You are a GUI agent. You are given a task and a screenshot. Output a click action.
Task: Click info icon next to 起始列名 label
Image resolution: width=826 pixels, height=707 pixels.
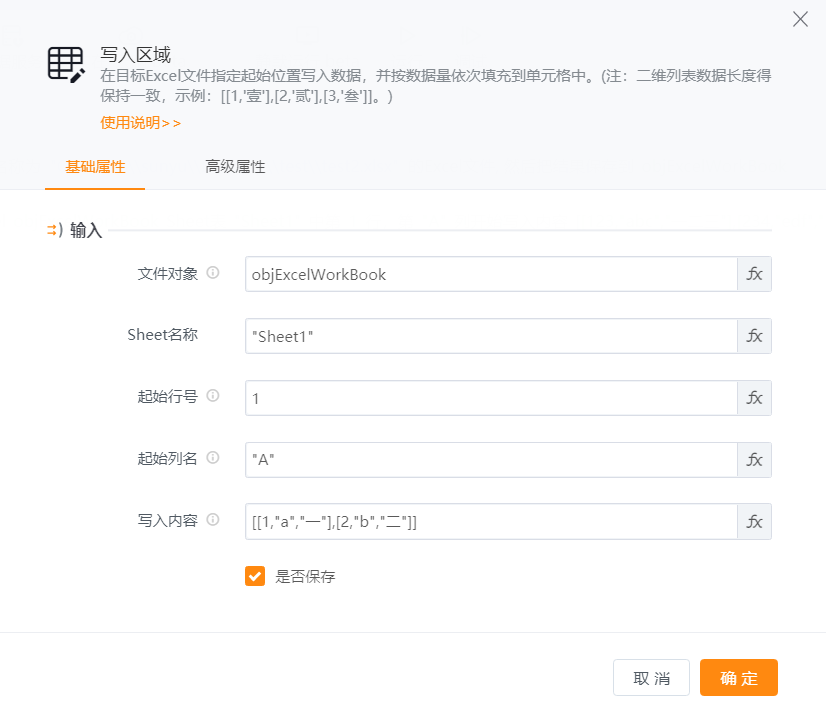213,458
